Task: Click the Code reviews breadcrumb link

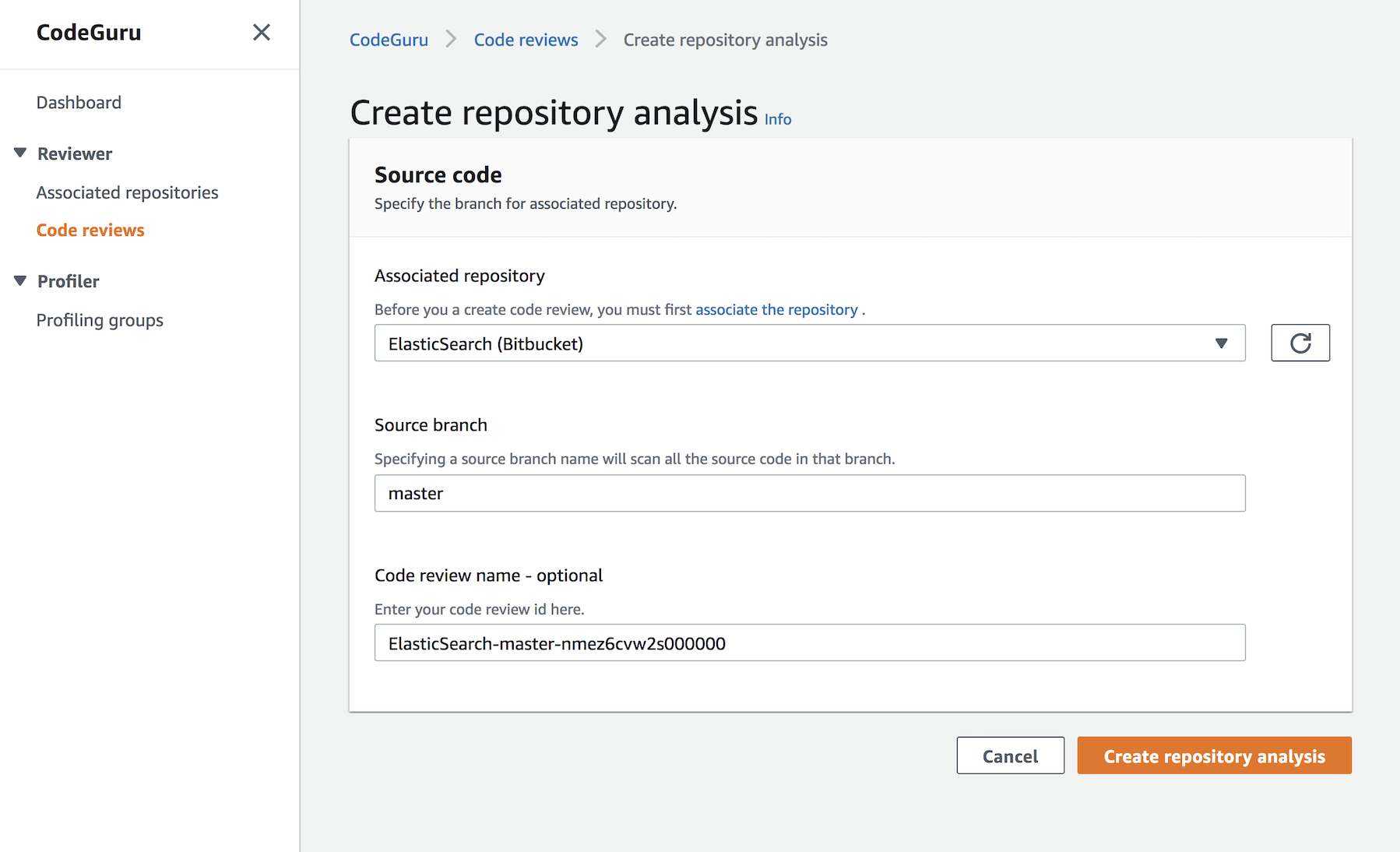Action: point(526,40)
